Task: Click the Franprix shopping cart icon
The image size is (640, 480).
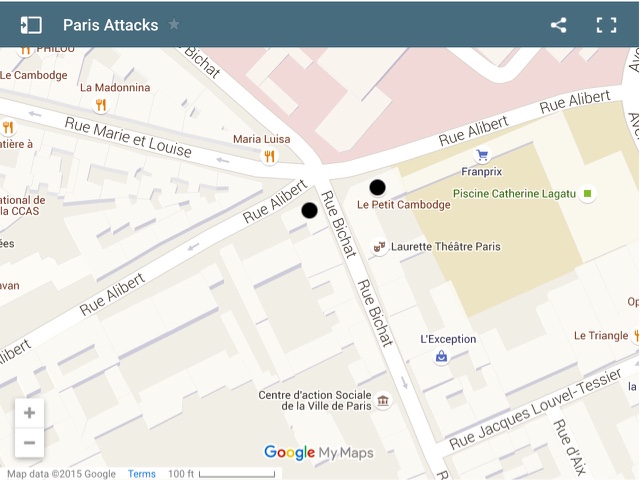Action: 482,155
